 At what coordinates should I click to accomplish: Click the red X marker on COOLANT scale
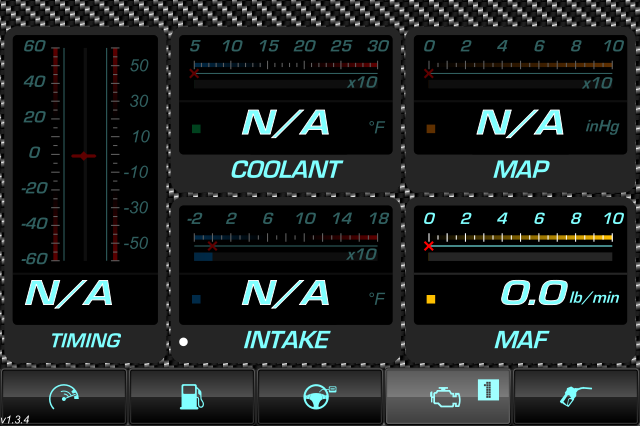pyautogui.click(x=194, y=73)
